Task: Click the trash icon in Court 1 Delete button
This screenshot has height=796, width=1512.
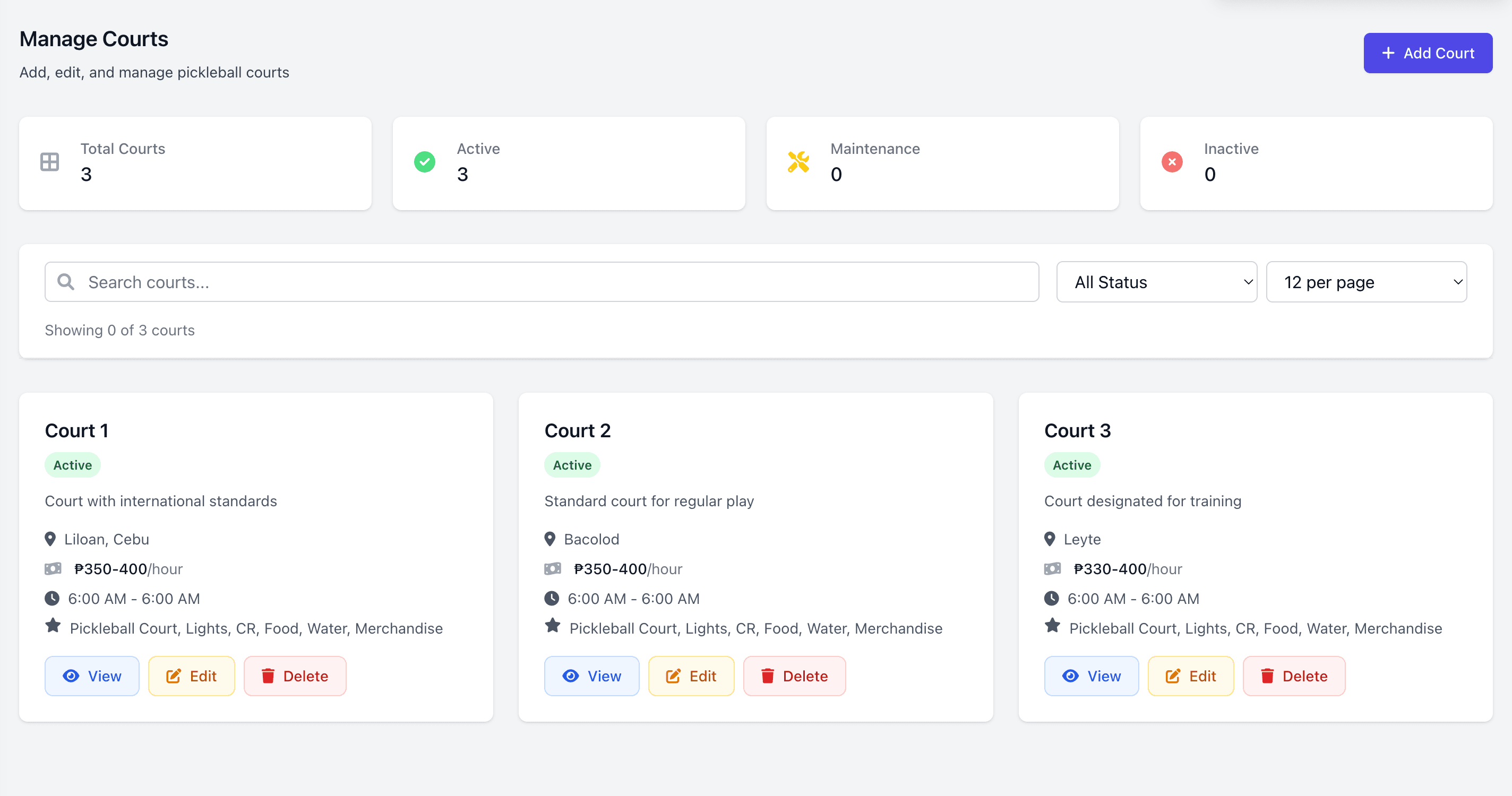Action: (x=269, y=676)
